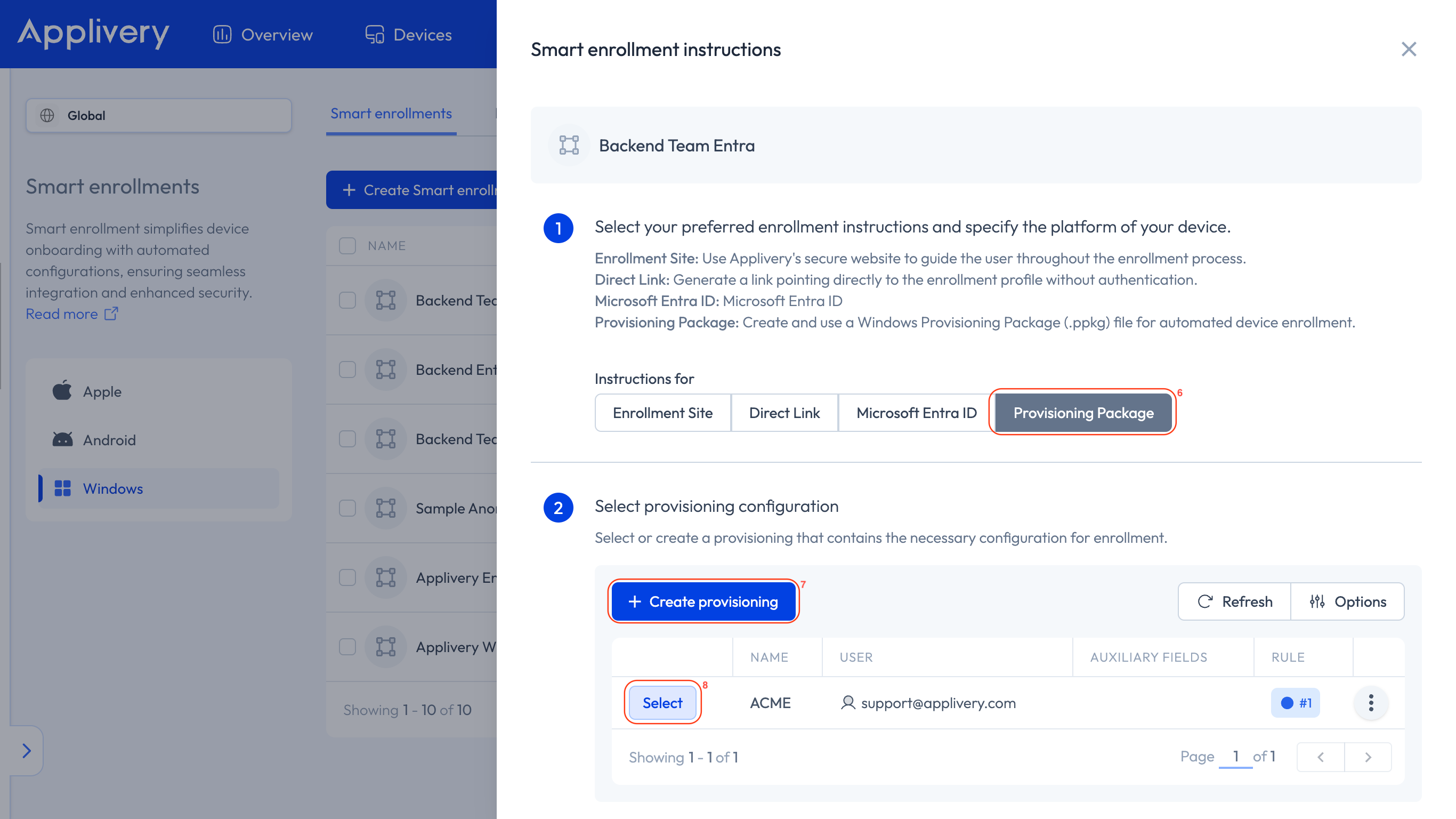Click the USER column header

click(x=856, y=657)
